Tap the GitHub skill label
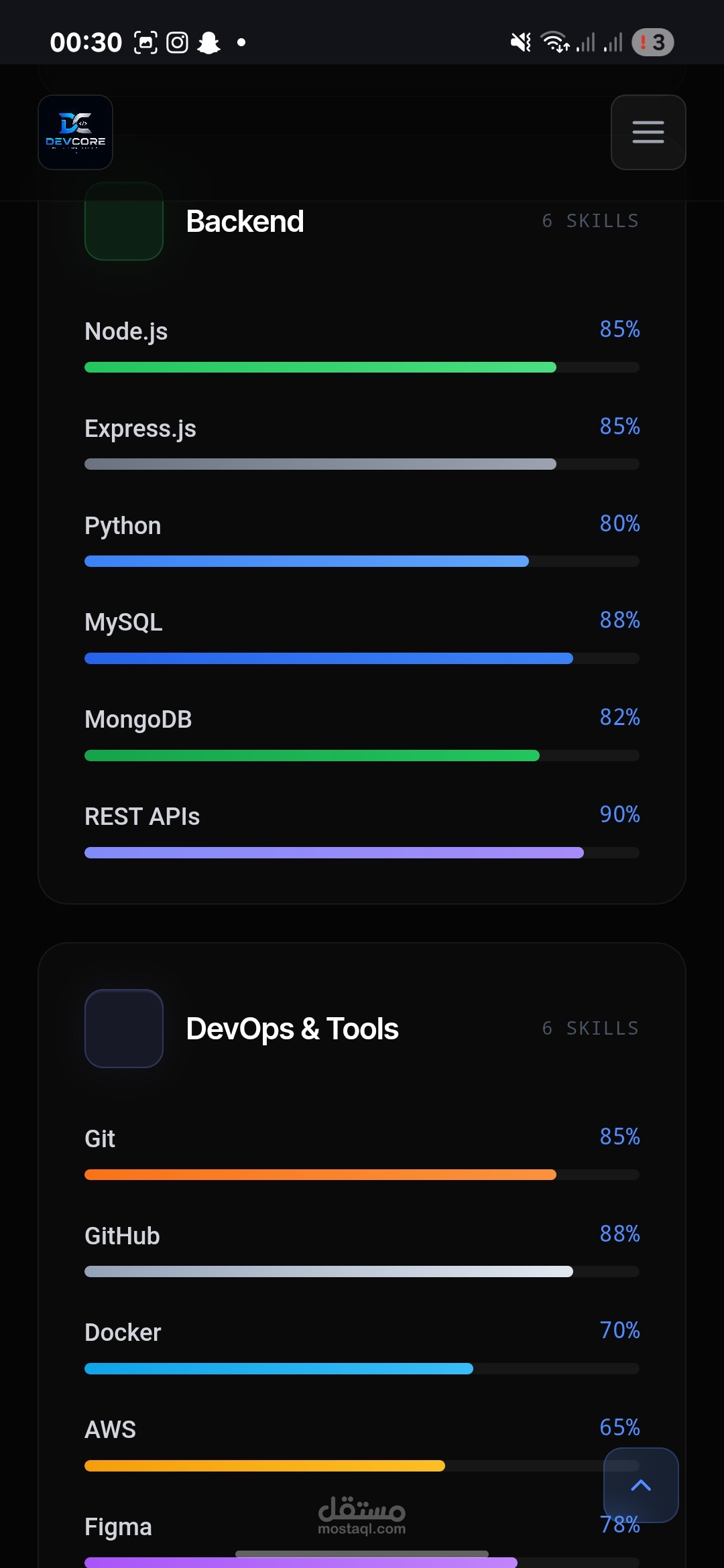Viewport: 724px width, 1568px height. coord(123,1236)
